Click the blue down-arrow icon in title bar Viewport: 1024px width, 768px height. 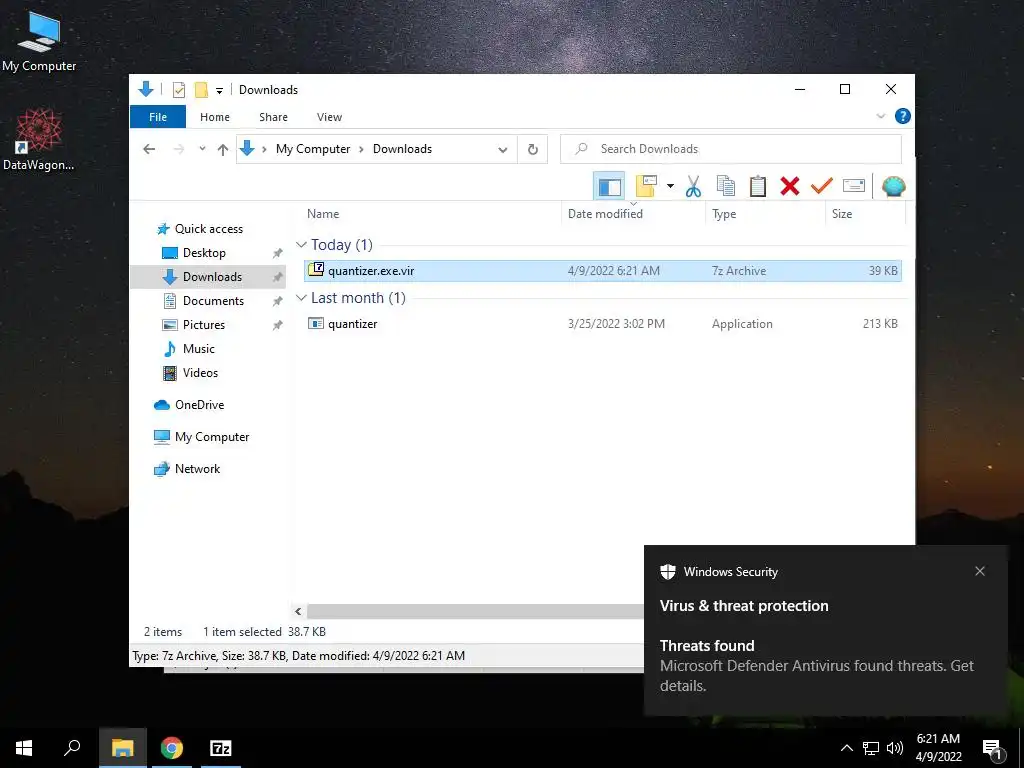coord(146,89)
